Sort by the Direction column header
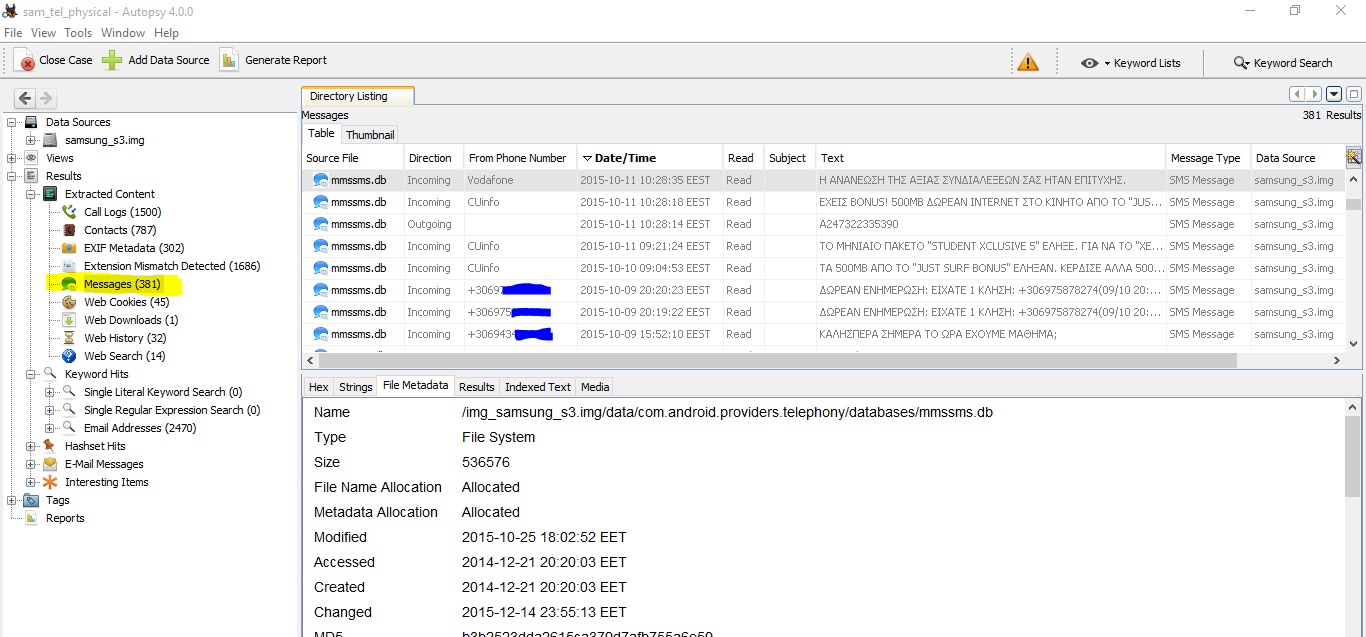 [433, 158]
